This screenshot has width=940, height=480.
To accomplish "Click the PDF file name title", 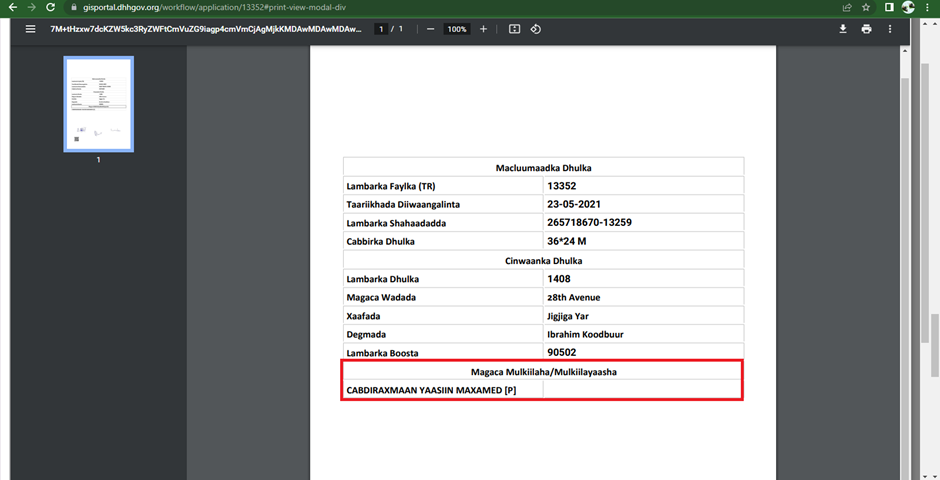I will (x=206, y=29).
